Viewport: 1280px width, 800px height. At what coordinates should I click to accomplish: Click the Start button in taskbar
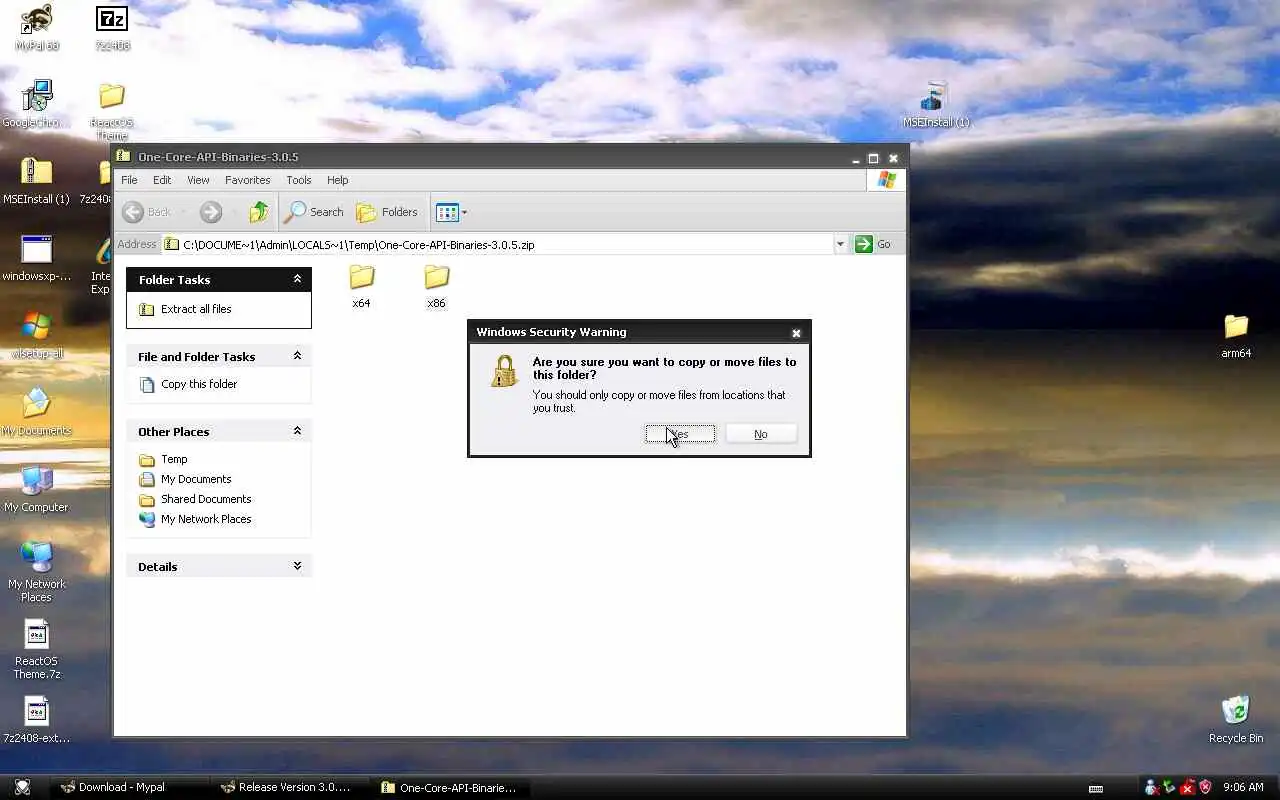tap(22, 787)
